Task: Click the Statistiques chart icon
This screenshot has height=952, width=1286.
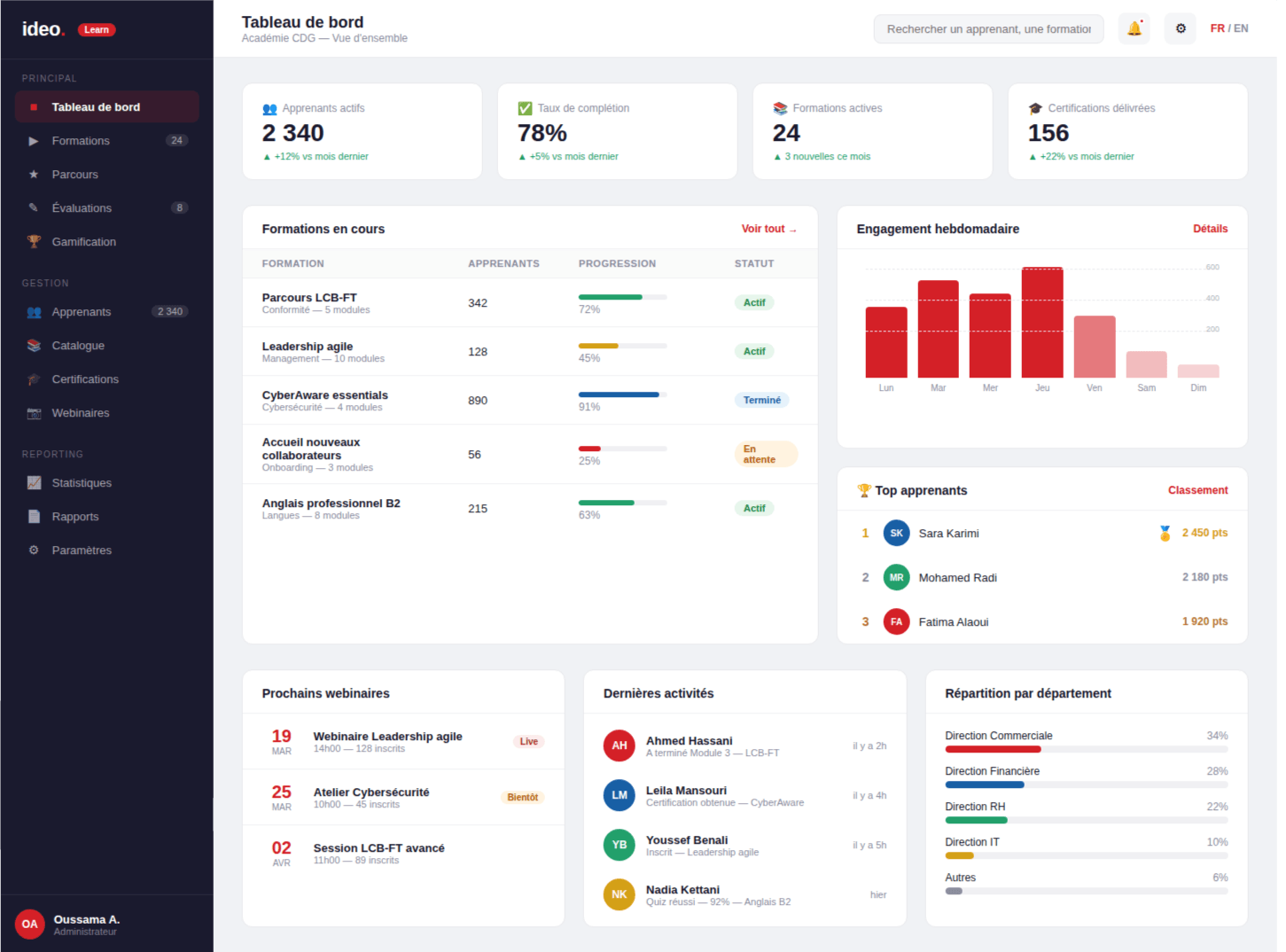Action: point(34,483)
